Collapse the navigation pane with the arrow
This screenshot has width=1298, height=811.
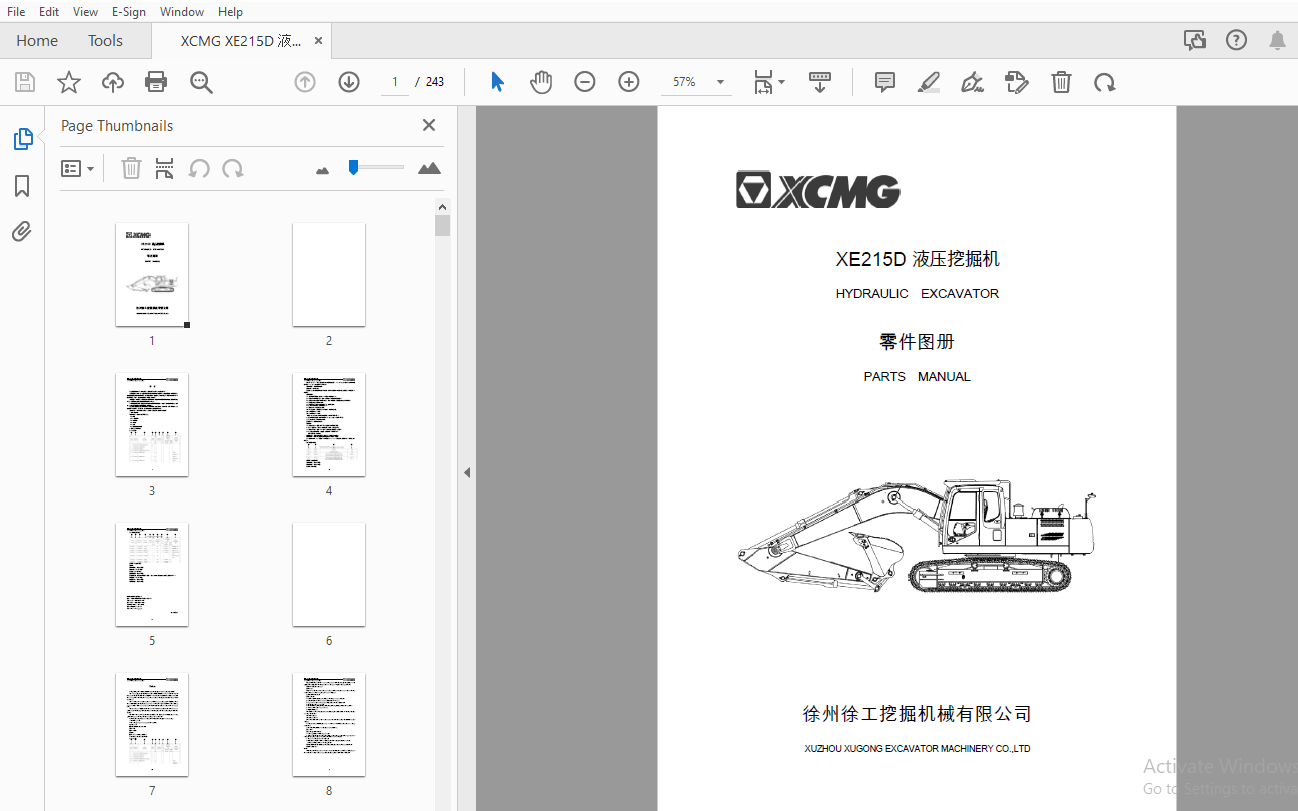pyautogui.click(x=466, y=473)
